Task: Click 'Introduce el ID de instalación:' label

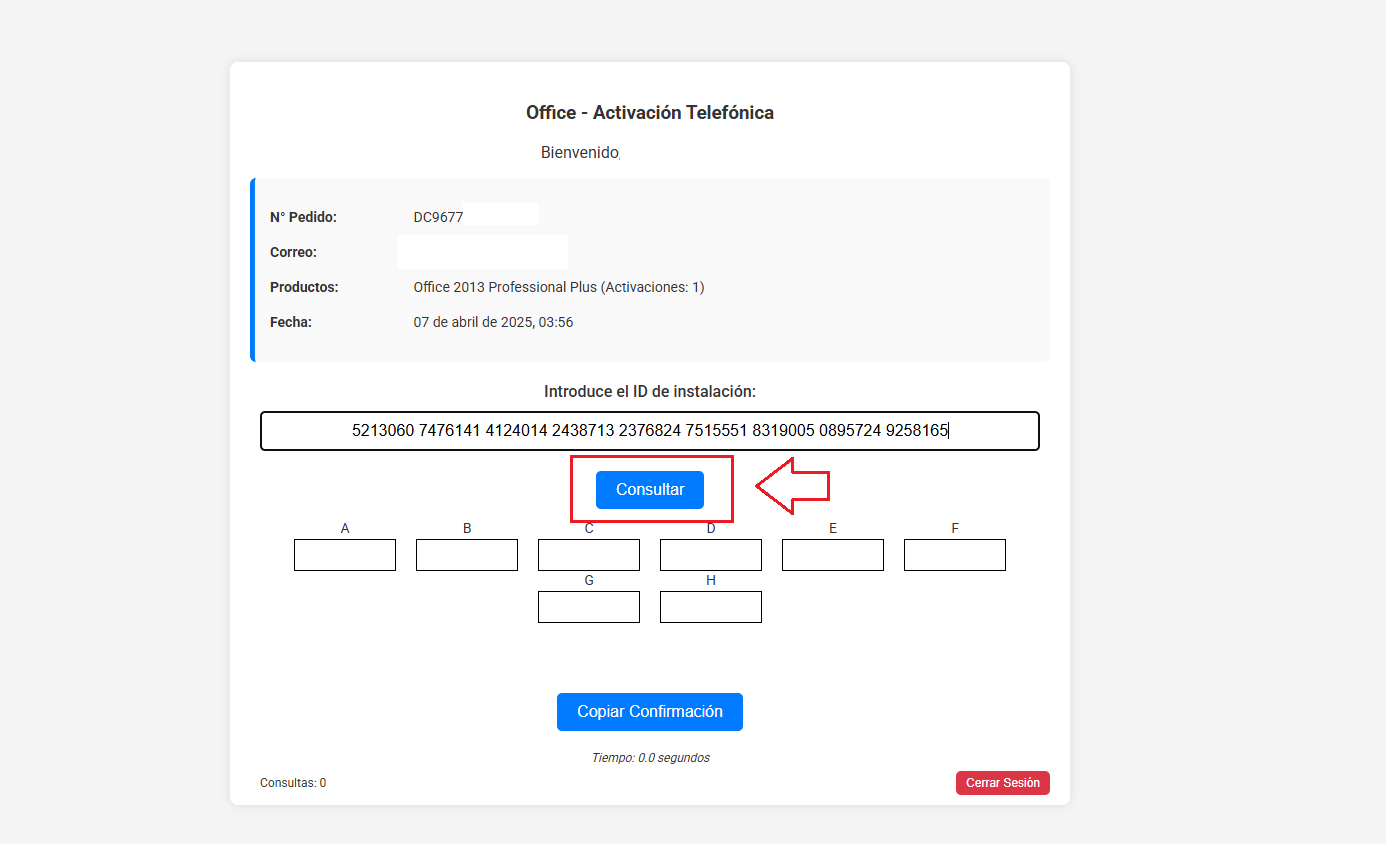Action: coord(650,391)
